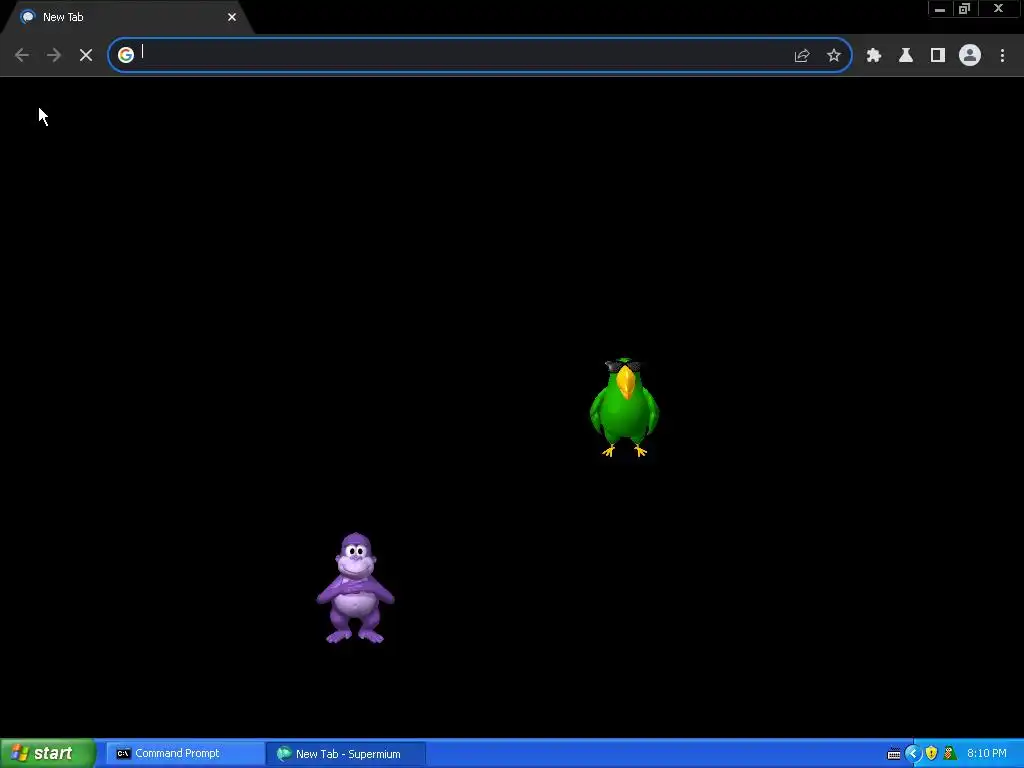The height and width of the screenshot is (768, 1024).
Task: Close the New Tab tab
Action: click(x=232, y=18)
